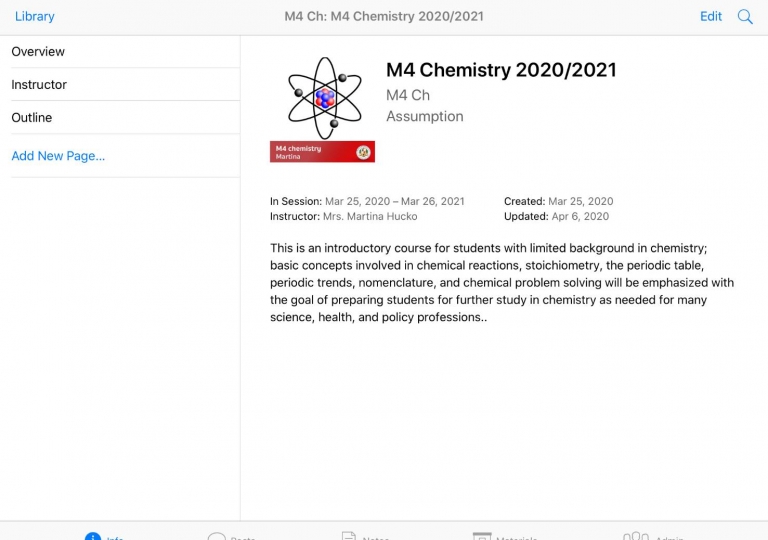The image size is (768, 540).
Task: Click the instructor name Mrs. Martina Hucko
Action: (x=370, y=216)
